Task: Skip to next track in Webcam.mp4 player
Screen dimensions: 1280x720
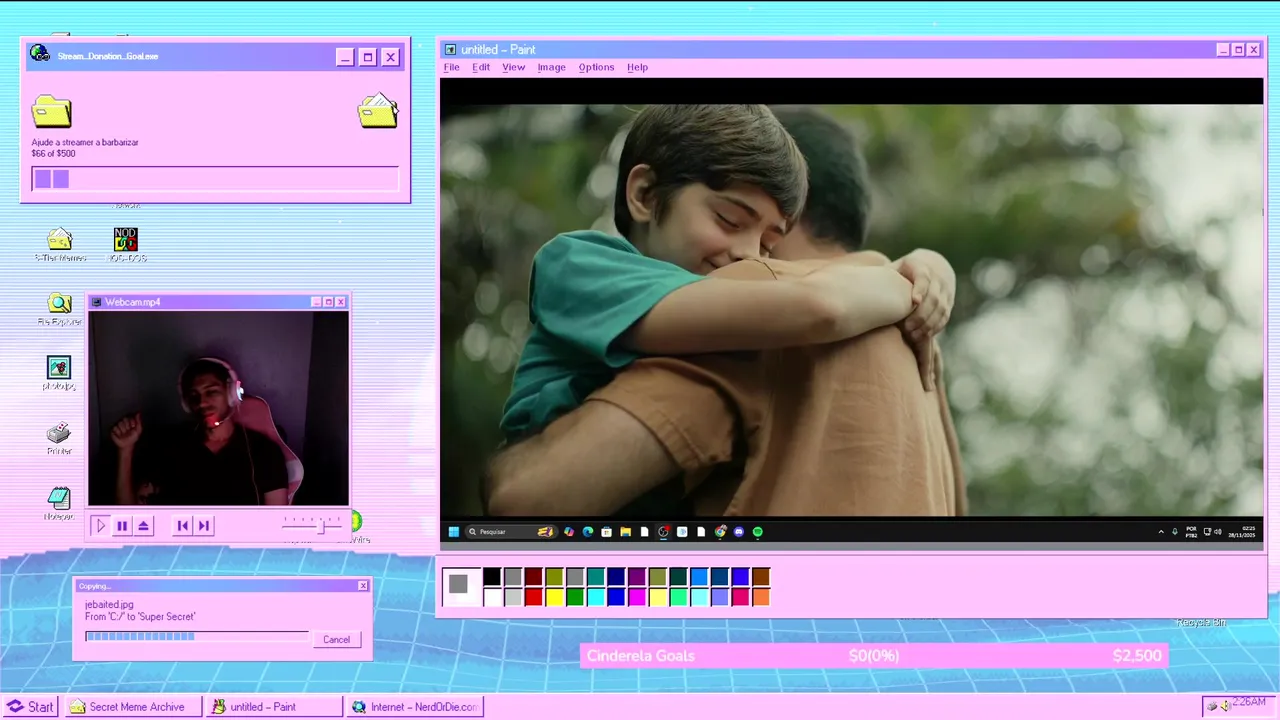Action: point(204,525)
